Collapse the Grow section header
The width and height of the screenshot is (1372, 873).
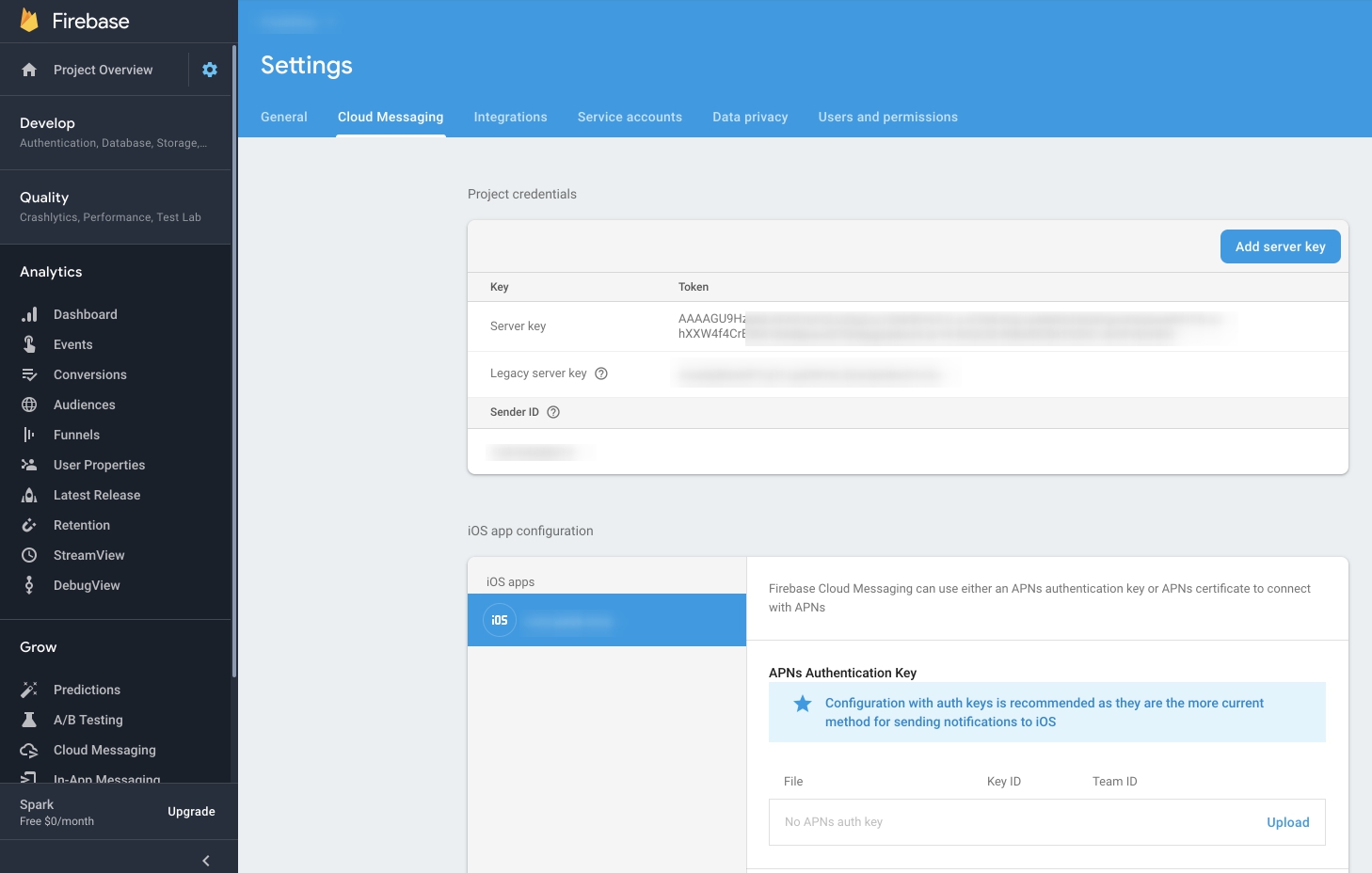pyautogui.click(x=39, y=647)
